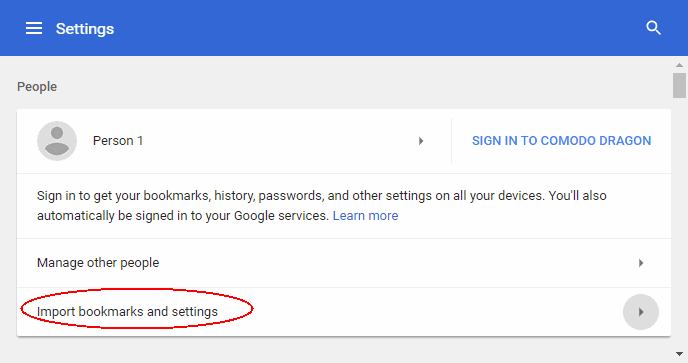Click the vertical scrollbar thumb
The image size is (688, 363).
point(679,86)
